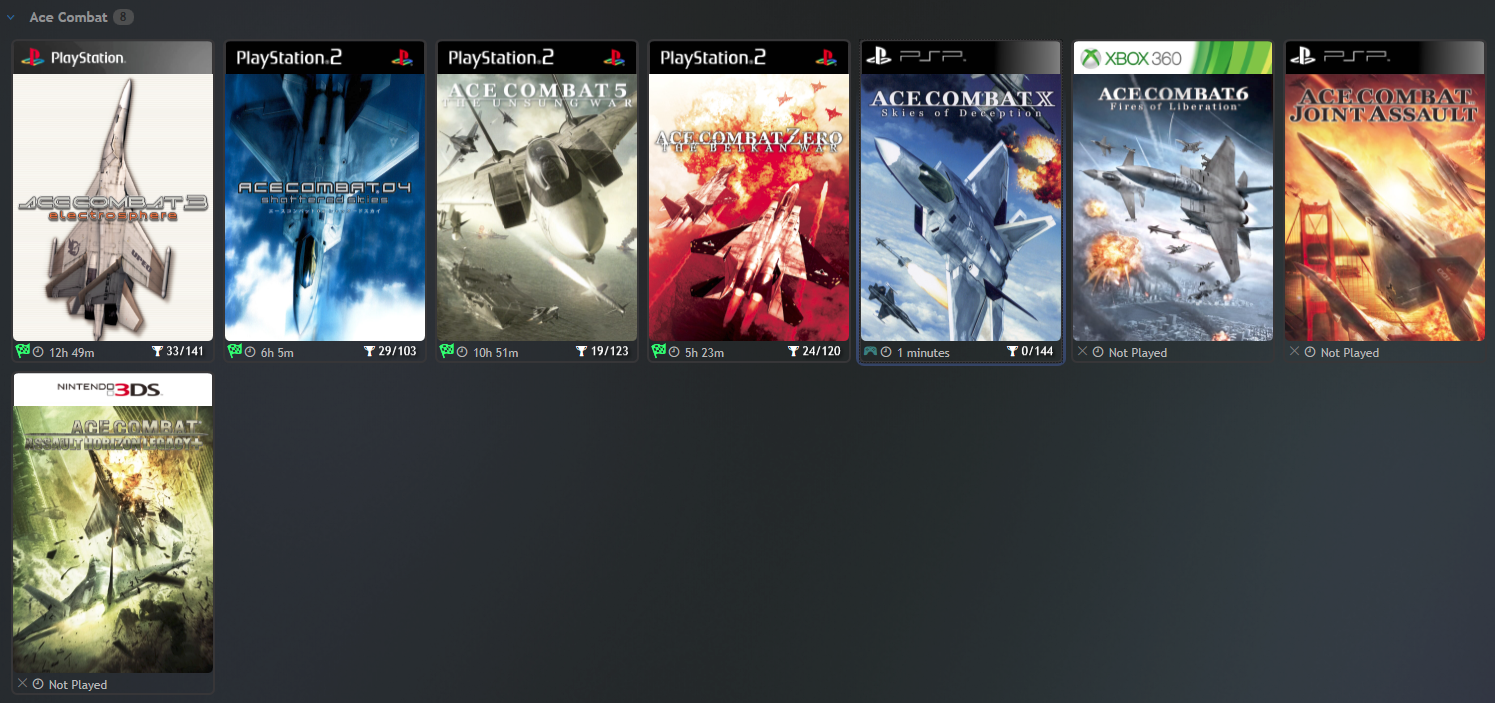Click X status icon under Ace Combat 6

(x=1083, y=351)
